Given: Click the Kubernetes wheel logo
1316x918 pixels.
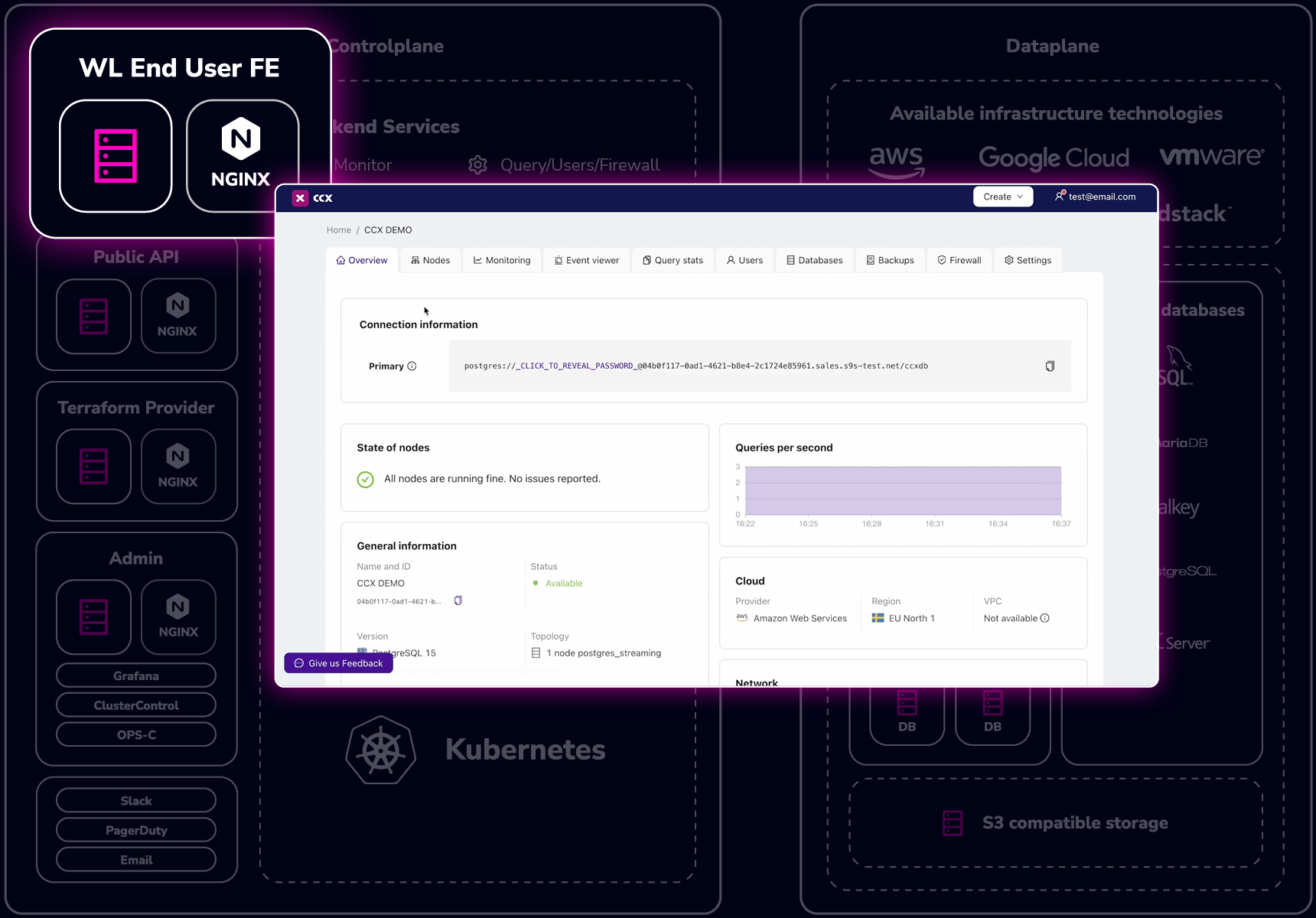Looking at the screenshot, I should click(x=380, y=750).
